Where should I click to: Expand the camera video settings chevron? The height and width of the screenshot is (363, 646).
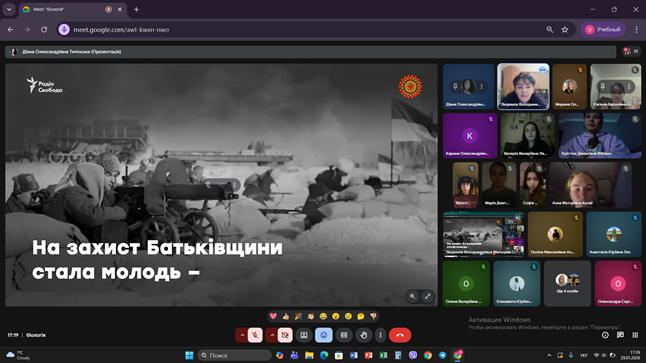272,335
